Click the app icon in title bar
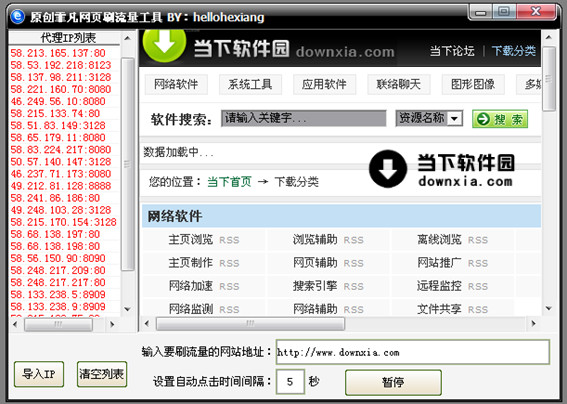Viewport: 567px width, 404px height. point(17,16)
